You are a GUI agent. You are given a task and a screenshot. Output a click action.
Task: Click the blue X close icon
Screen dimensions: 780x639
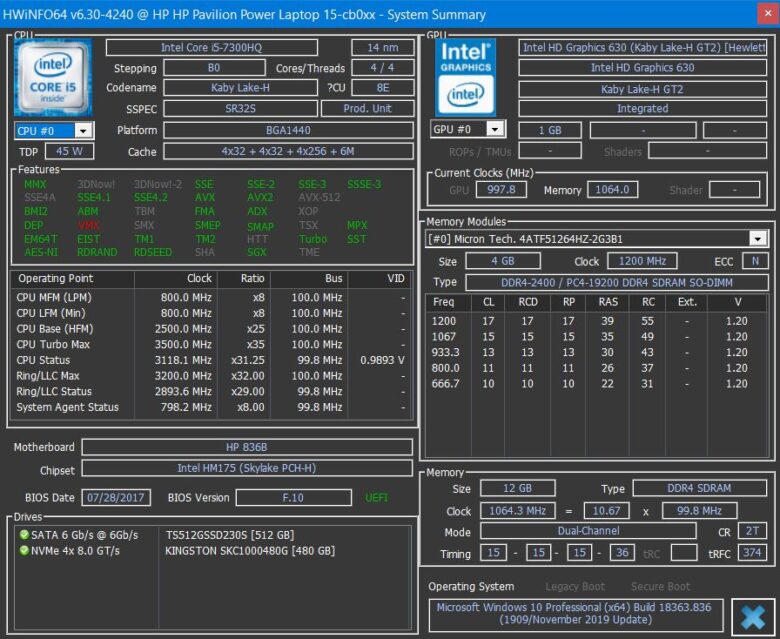pos(752,614)
